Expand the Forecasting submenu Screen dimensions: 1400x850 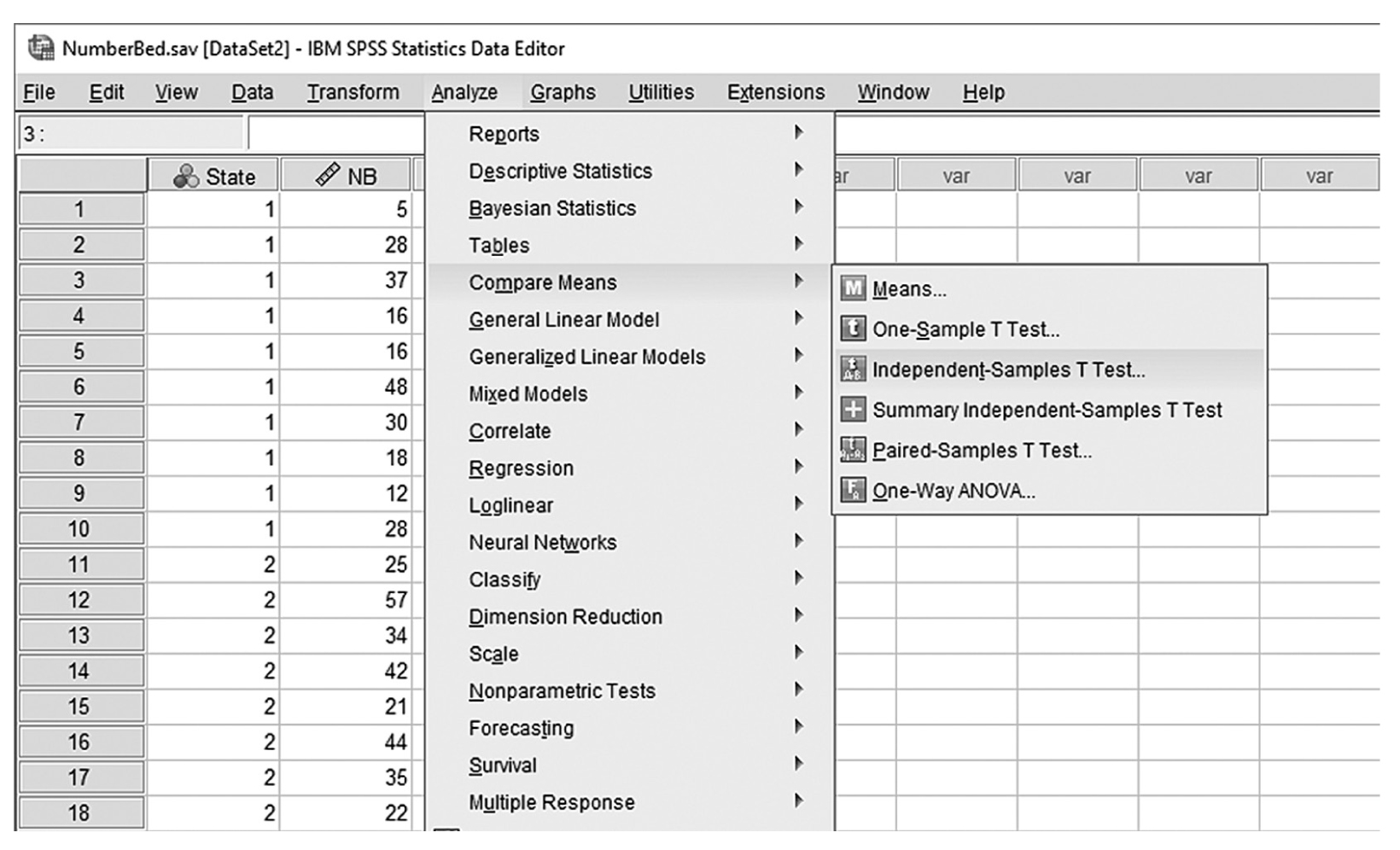click(x=630, y=728)
